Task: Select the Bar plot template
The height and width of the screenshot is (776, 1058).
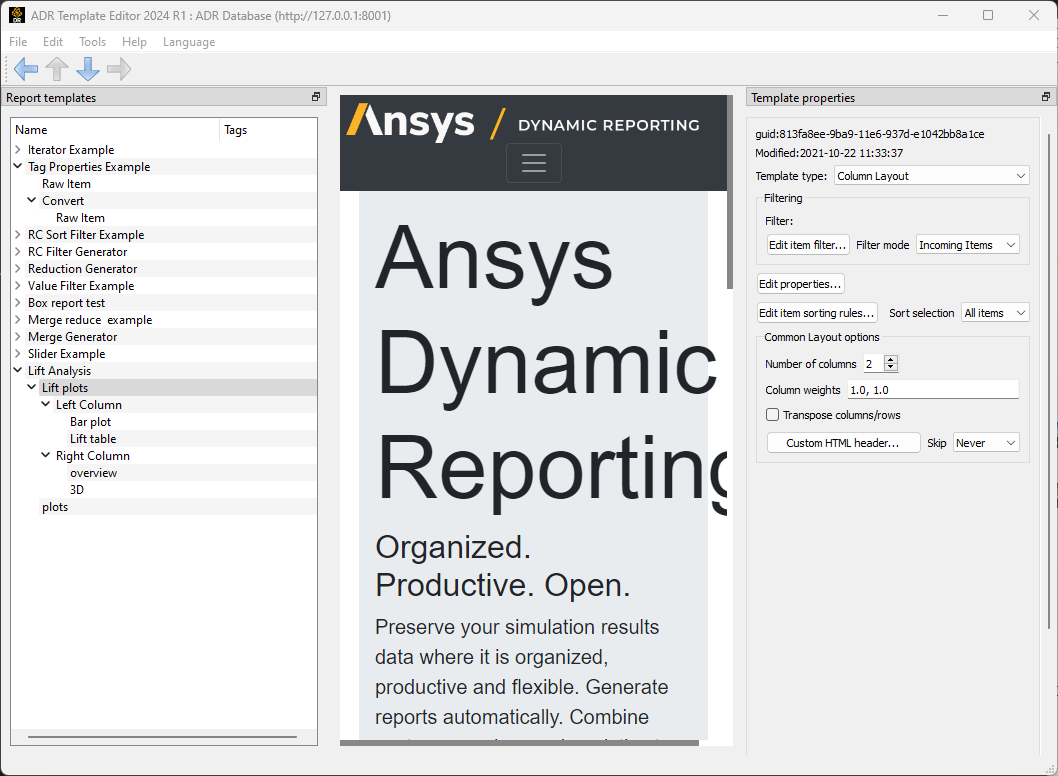Action: [90, 422]
